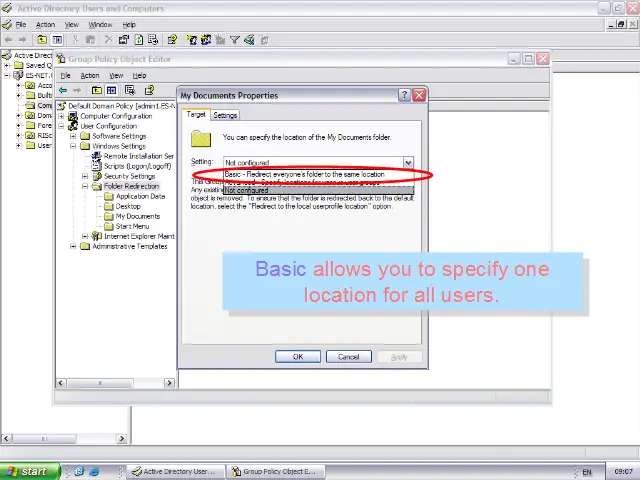Viewport: 640px width, 480px height.
Task: Click the Internet Explorer quick launch icon
Action: 94,471
